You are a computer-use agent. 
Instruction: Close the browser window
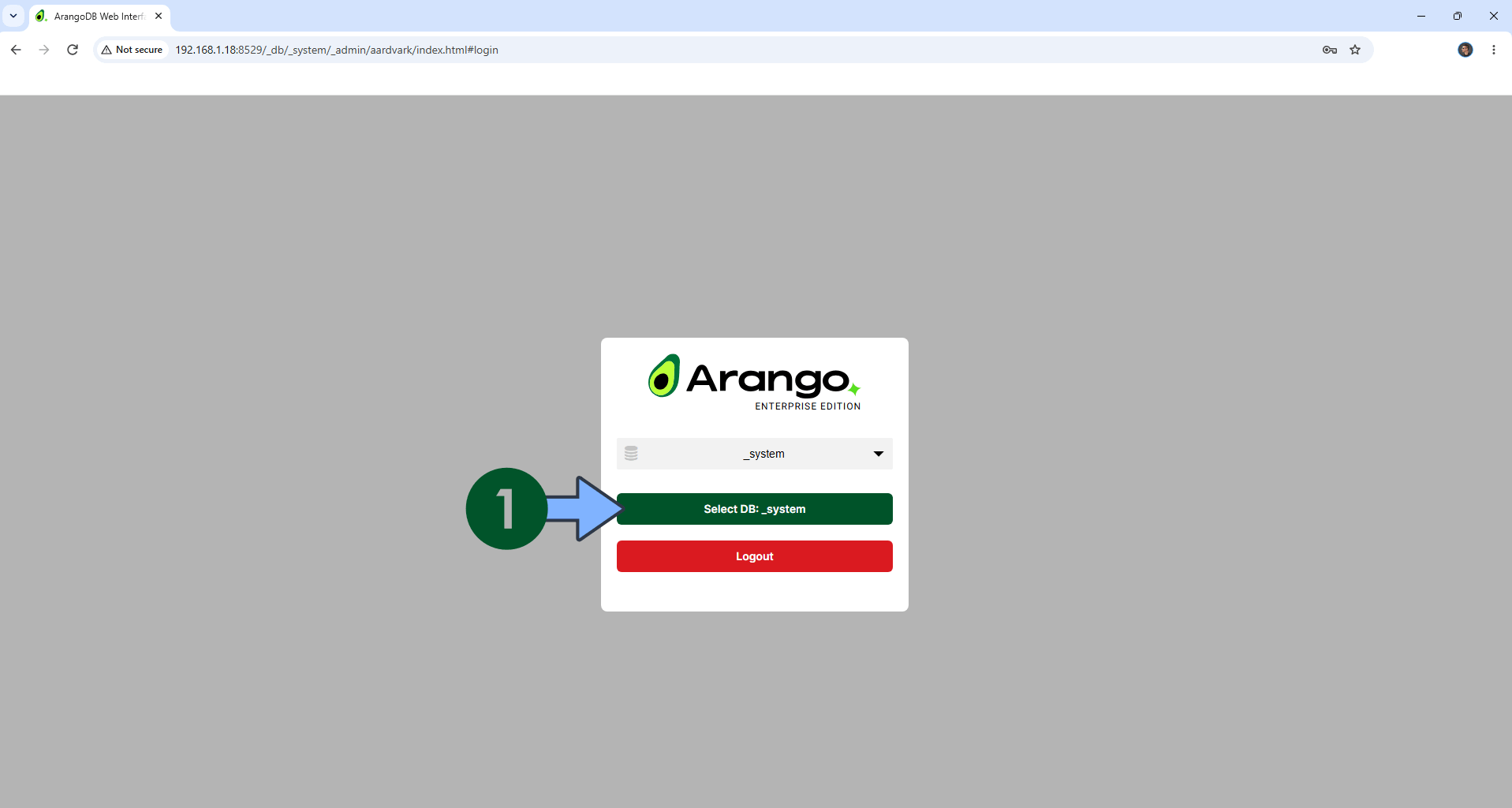(1494, 16)
